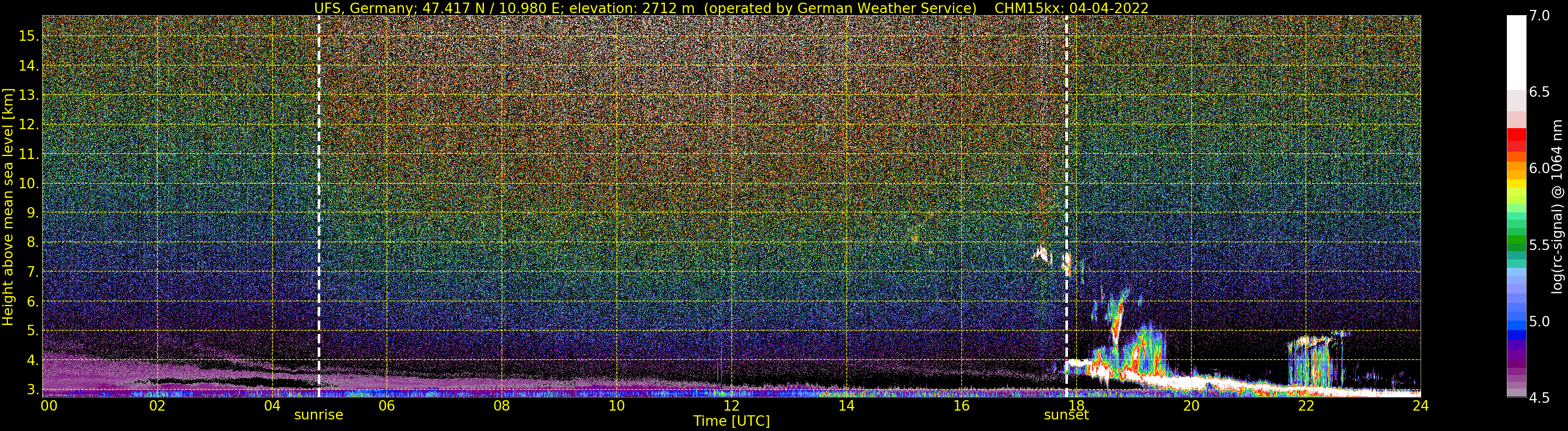This screenshot has width=1568, height=431.
Task: Select the "5." height tick label
Action: [32, 331]
